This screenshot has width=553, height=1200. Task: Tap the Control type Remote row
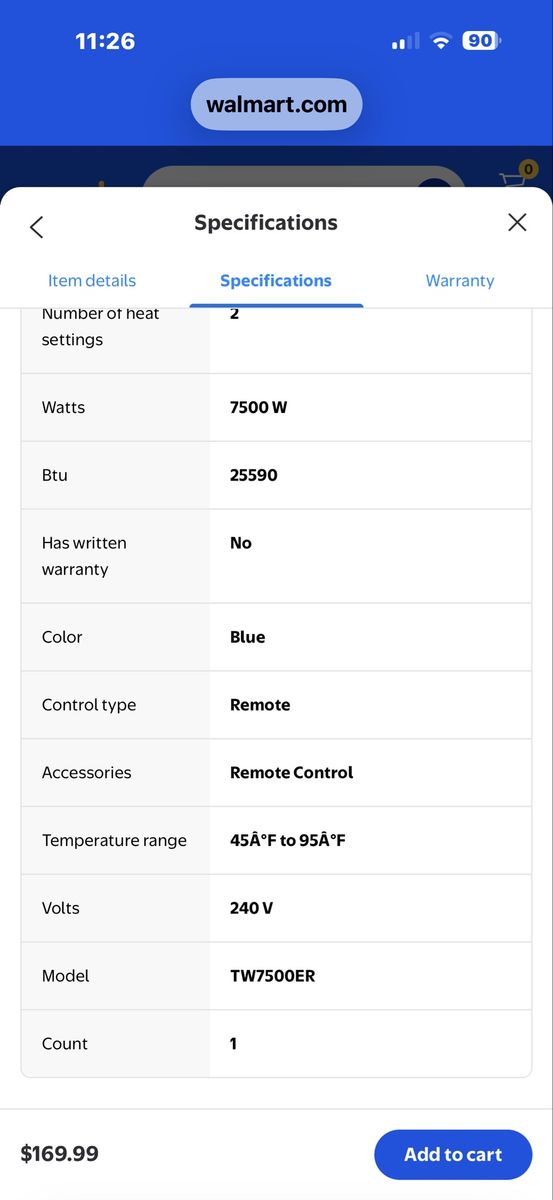[x=276, y=705]
